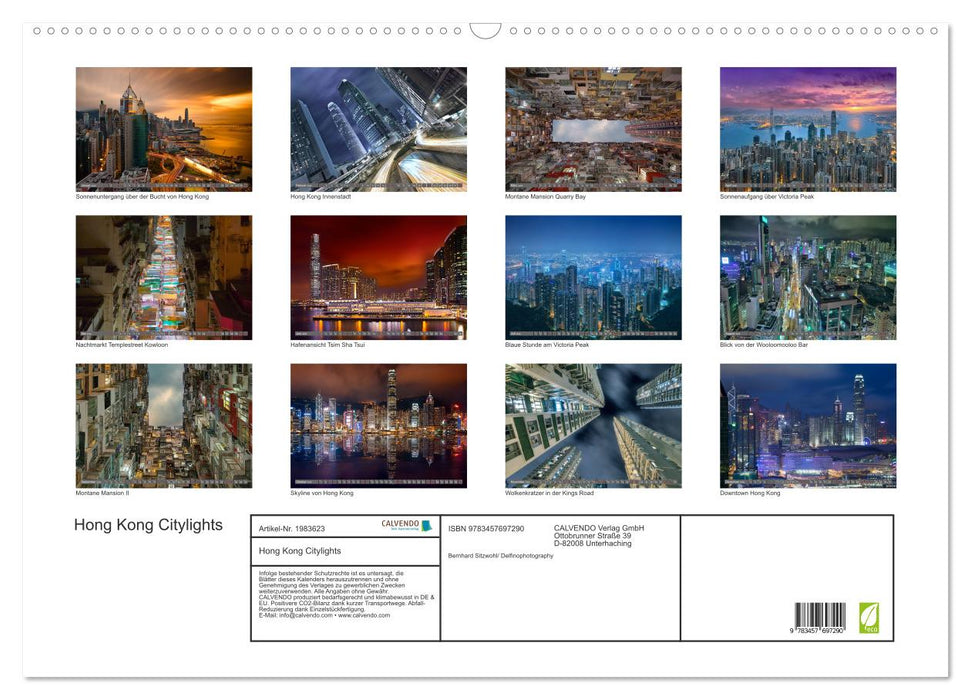Select the Artikel-Nr. 1983623 label
This screenshot has height=700, width=971.
293,527
